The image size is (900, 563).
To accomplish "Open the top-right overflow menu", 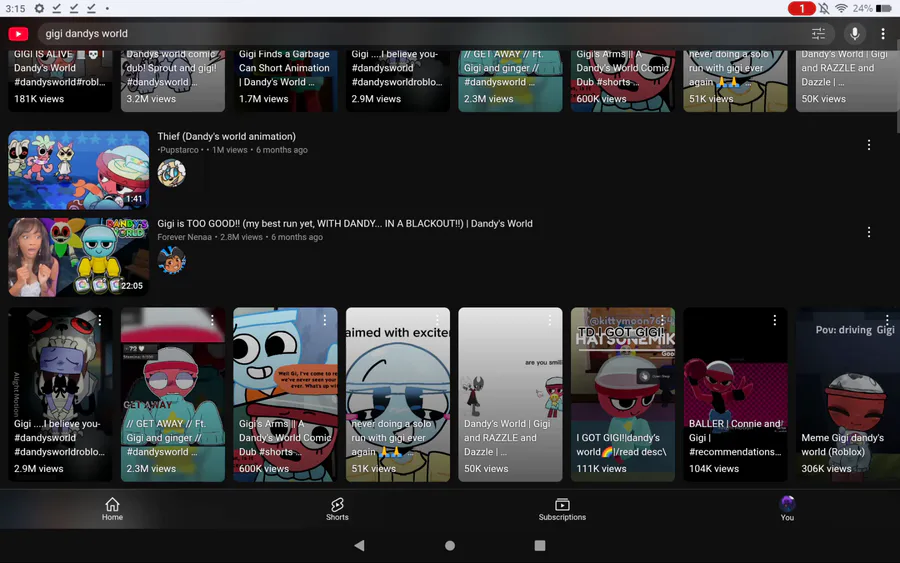I will (x=882, y=34).
